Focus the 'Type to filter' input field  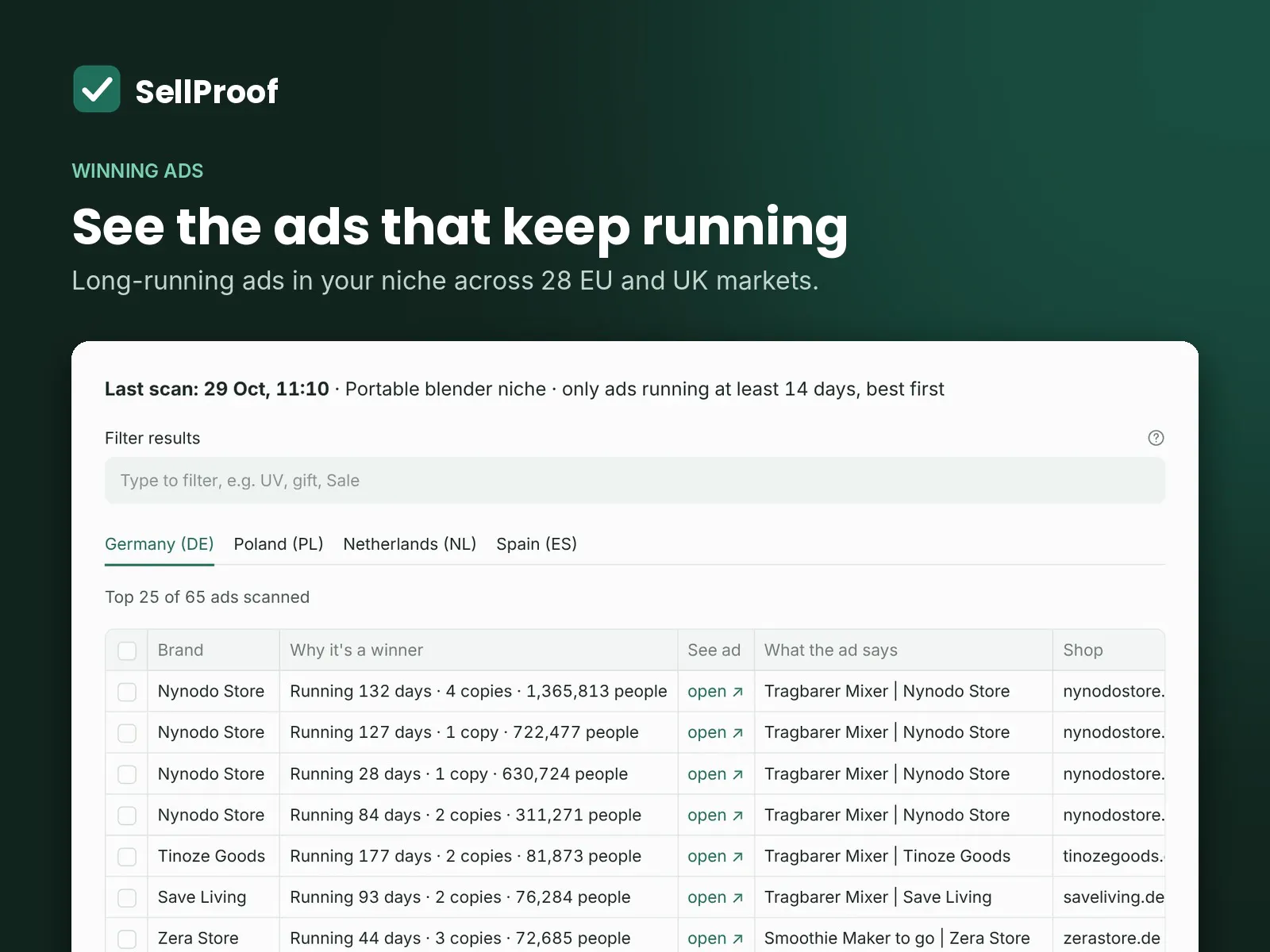coord(635,481)
